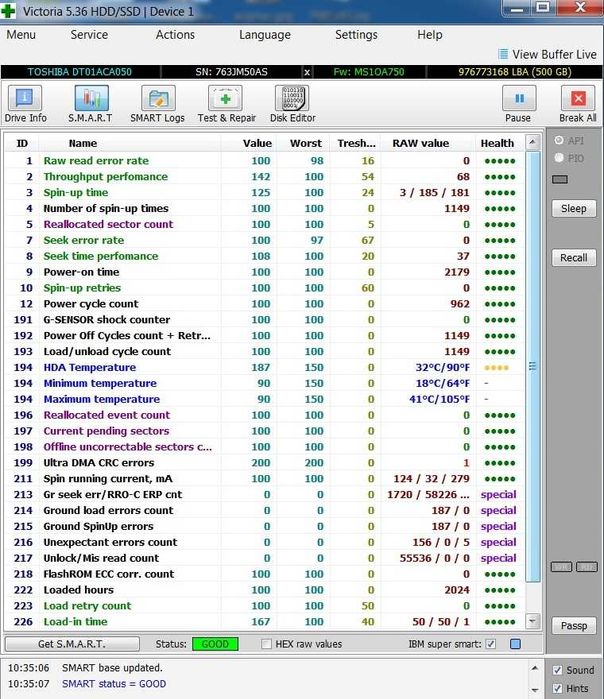Open SMART Logs

(157, 104)
